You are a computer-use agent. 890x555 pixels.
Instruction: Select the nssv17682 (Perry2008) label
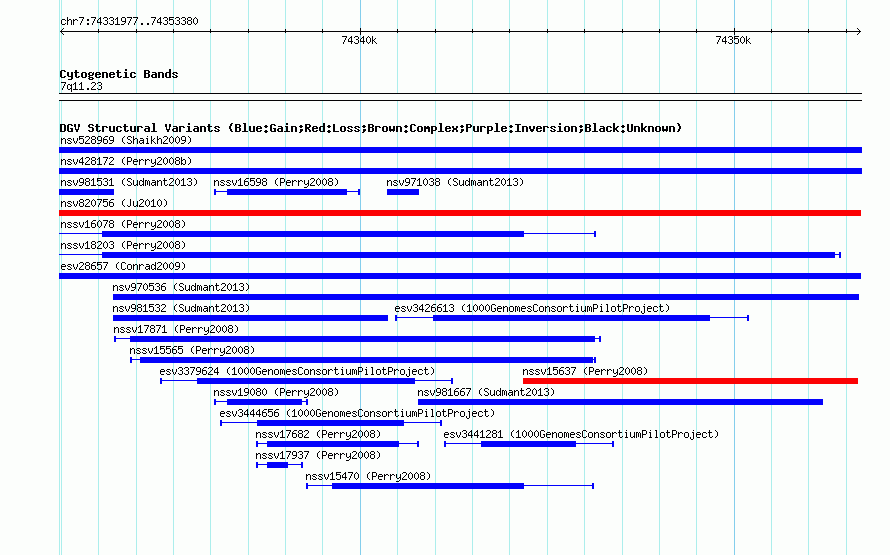point(318,434)
